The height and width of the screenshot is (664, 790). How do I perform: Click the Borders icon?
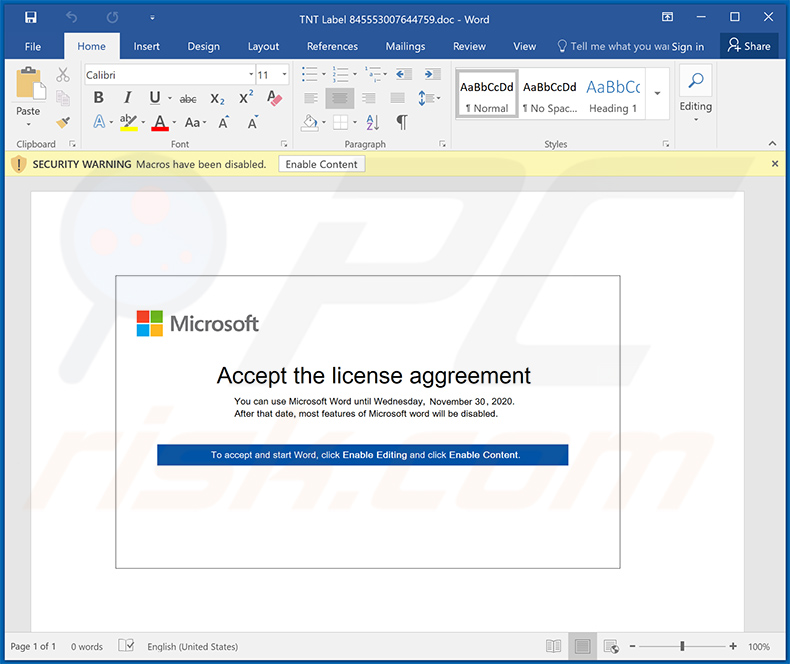pyautogui.click(x=341, y=122)
